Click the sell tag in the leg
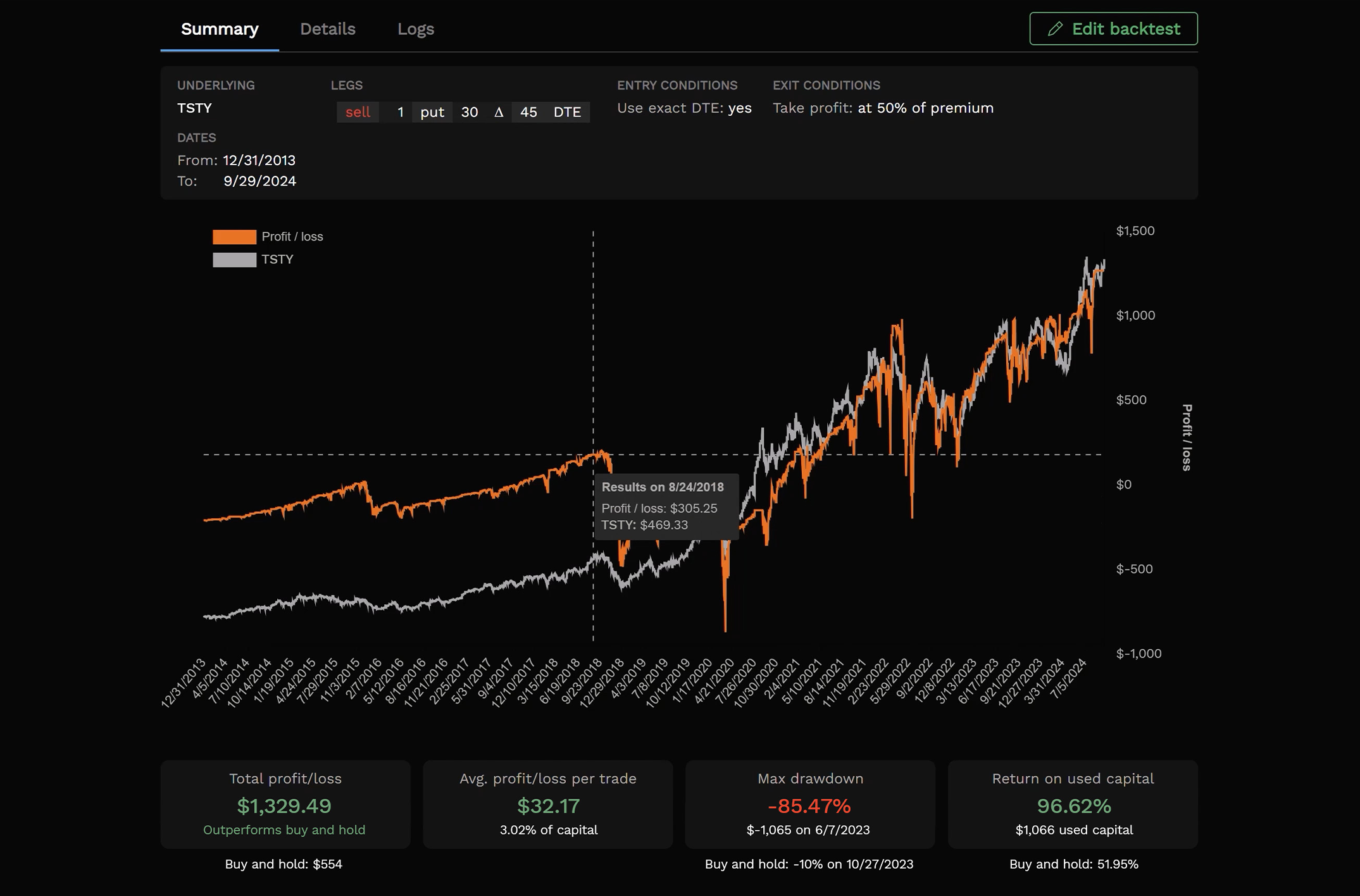This screenshot has height=896, width=1360. [x=358, y=113]
